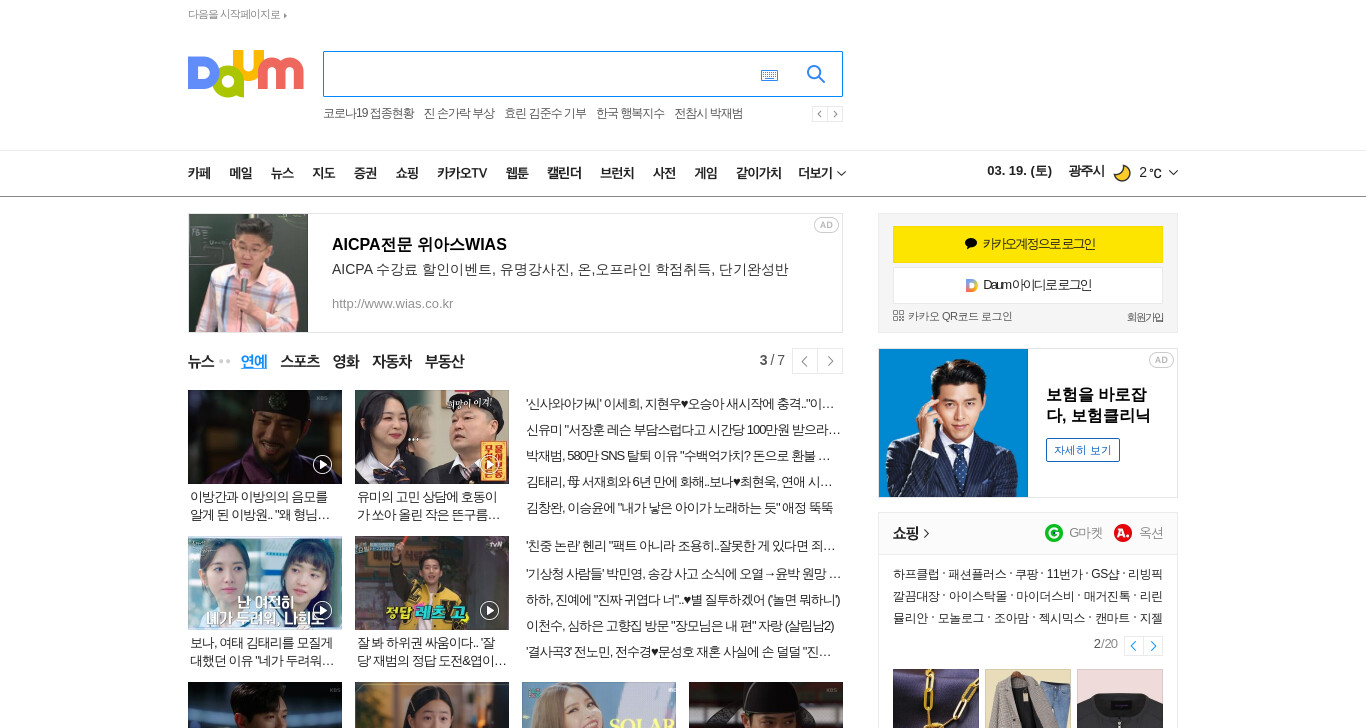
Task: Click trending keyword 코로나19 접종현황
Action: click(x=368, y=114)
